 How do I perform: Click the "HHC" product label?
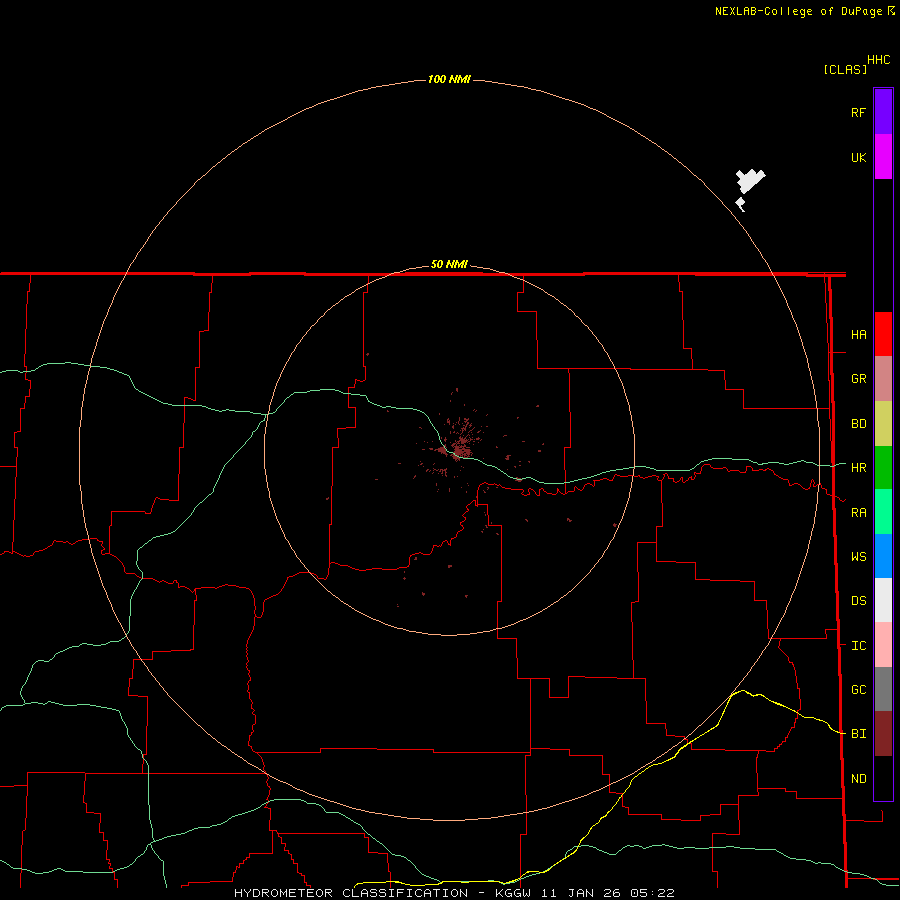(x=879, y=60)
